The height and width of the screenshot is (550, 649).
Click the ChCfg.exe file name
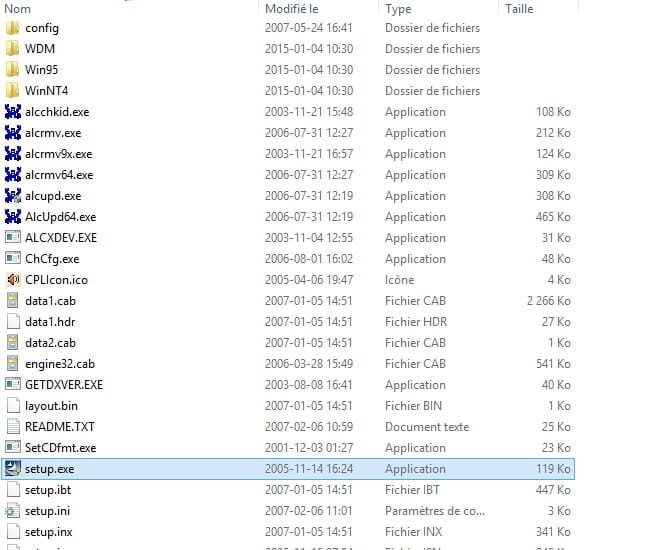click(x=52, y=259)
